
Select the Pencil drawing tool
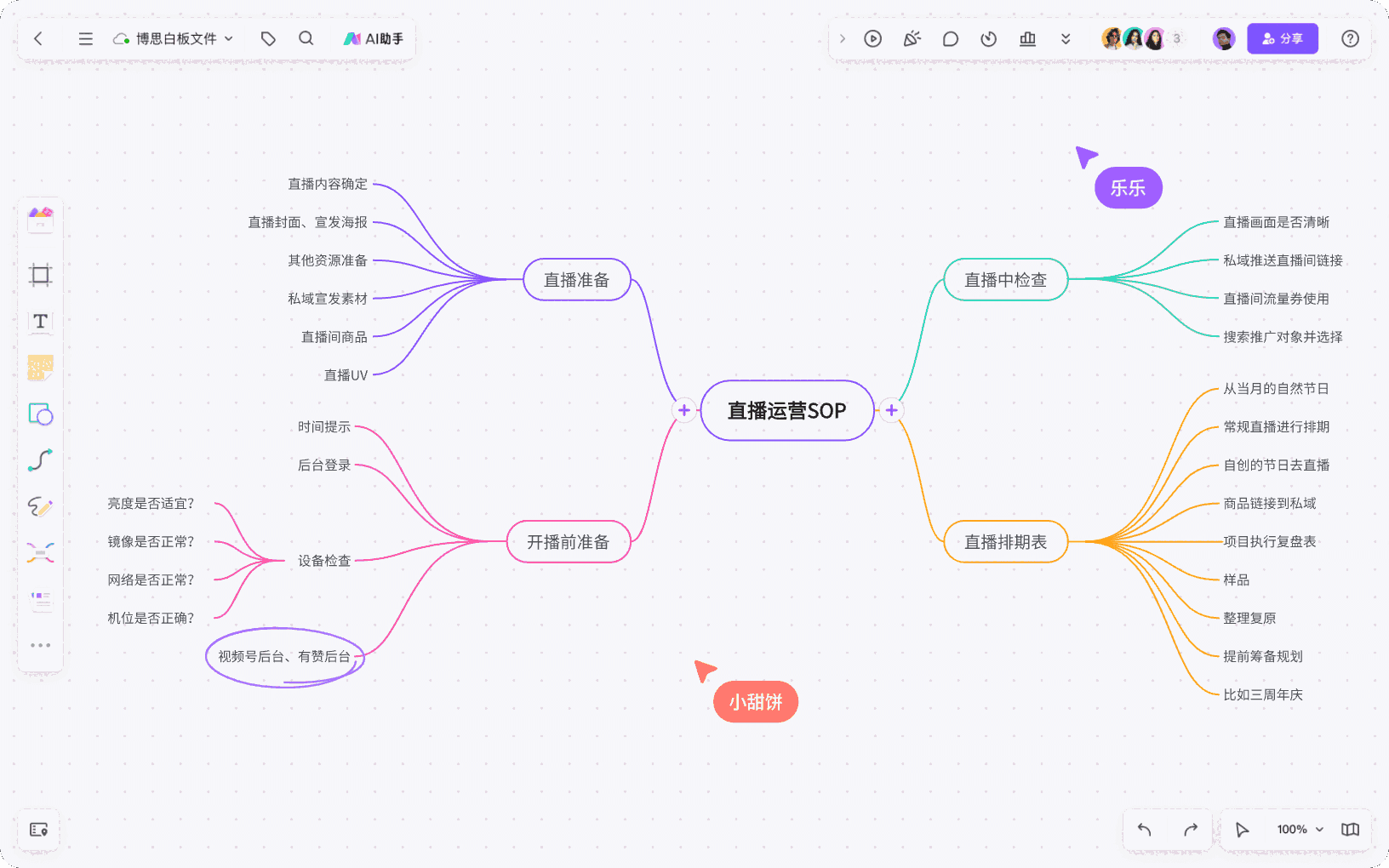pyautogui.click(x=39, y=507)
